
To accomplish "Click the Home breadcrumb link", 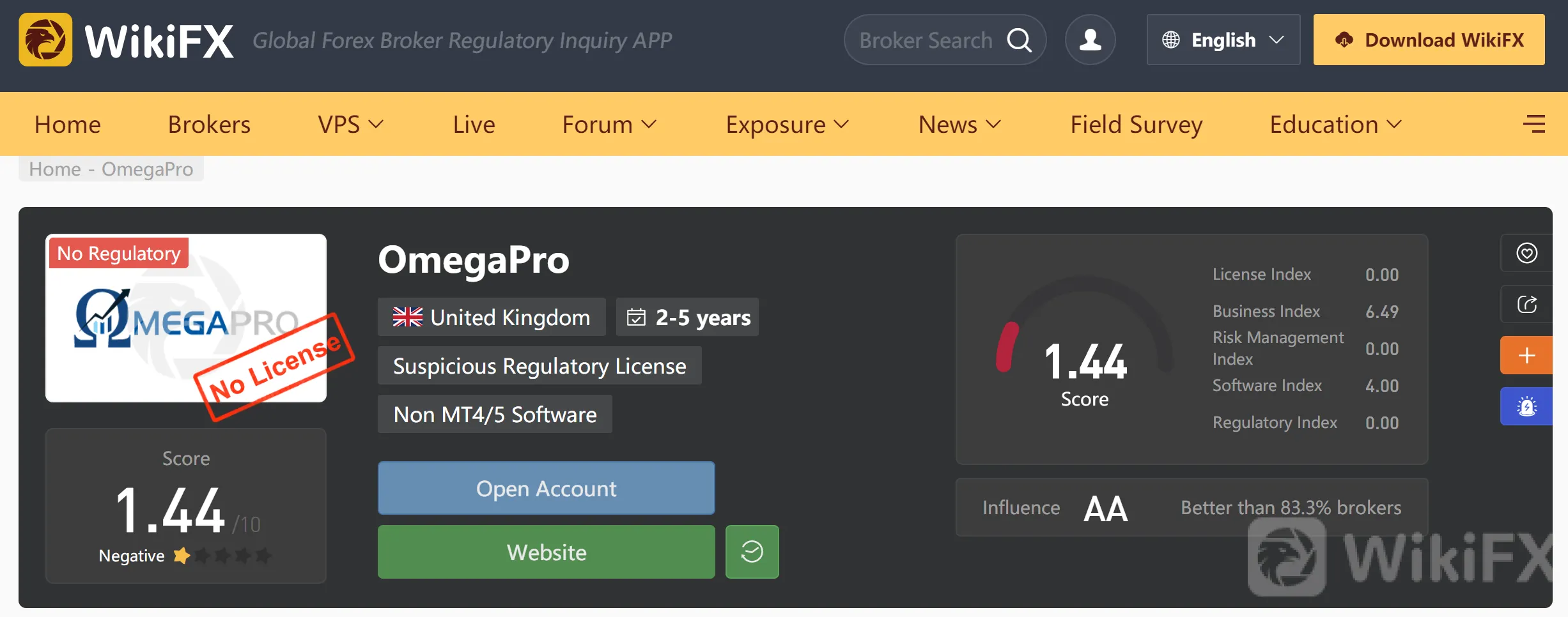I will point(55,169).
